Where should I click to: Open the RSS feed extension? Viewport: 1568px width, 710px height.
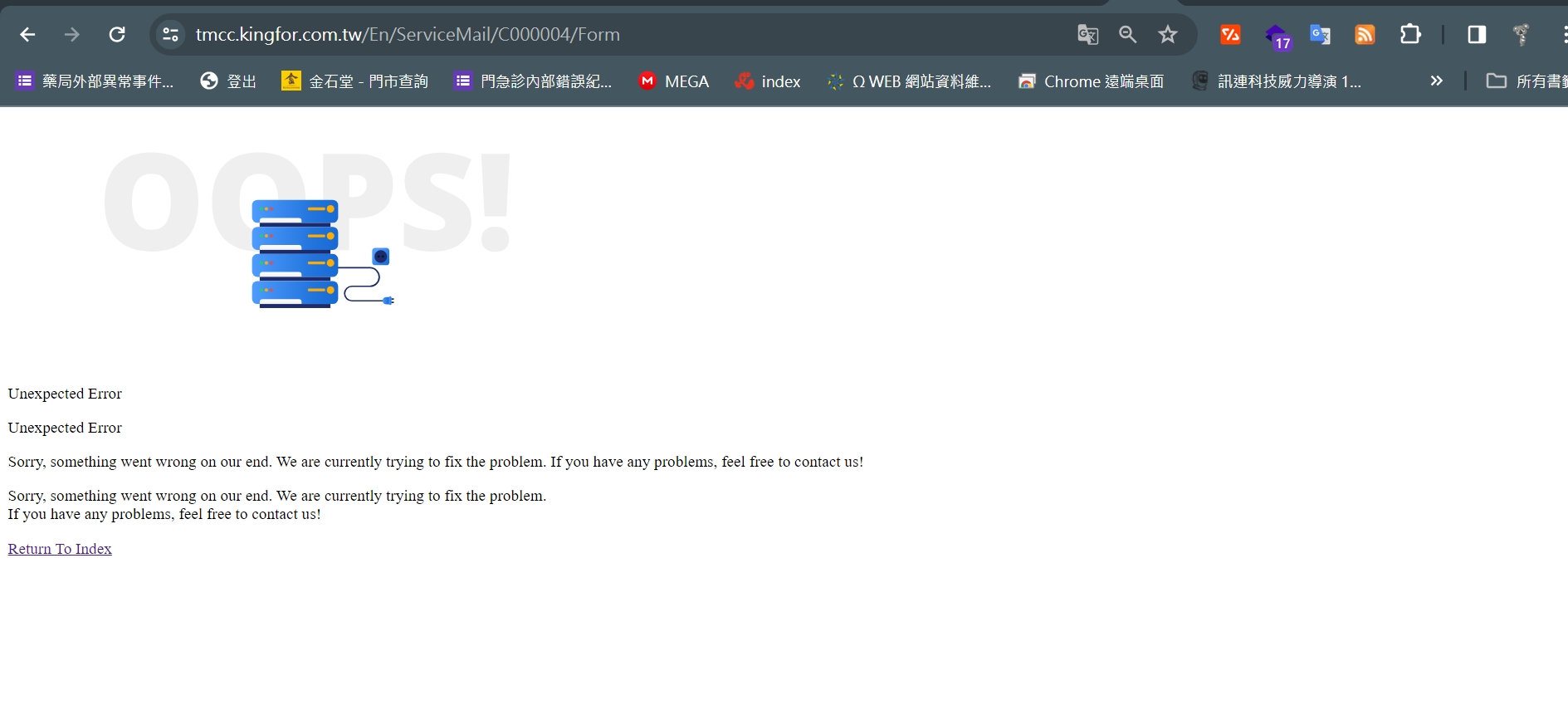click(x=1365, y=35)
